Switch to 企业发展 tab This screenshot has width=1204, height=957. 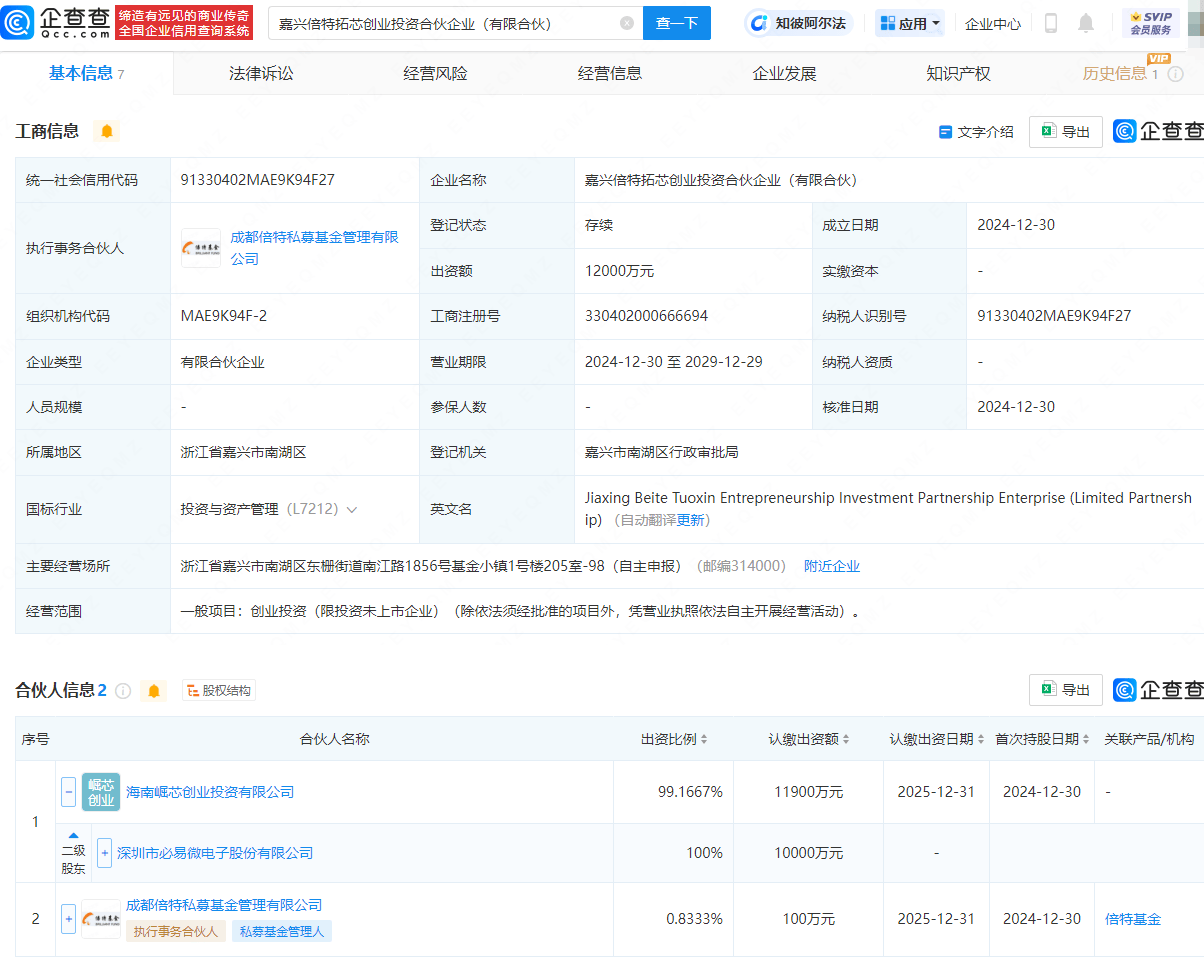pyautogui.click(x=784, y=73)
